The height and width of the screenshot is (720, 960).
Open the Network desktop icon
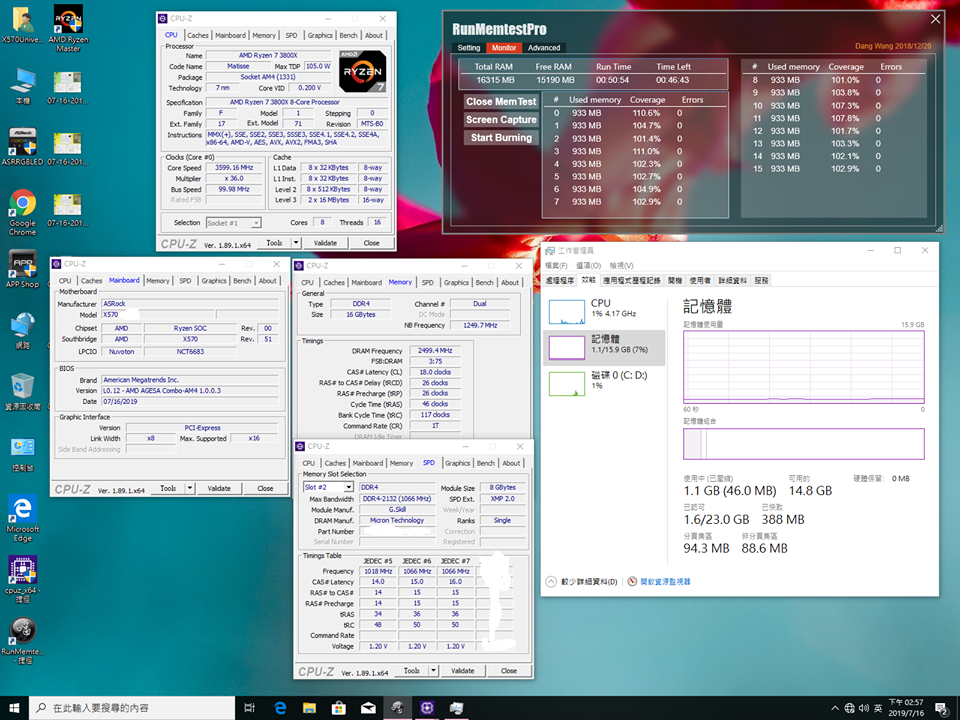click(23, 331)
